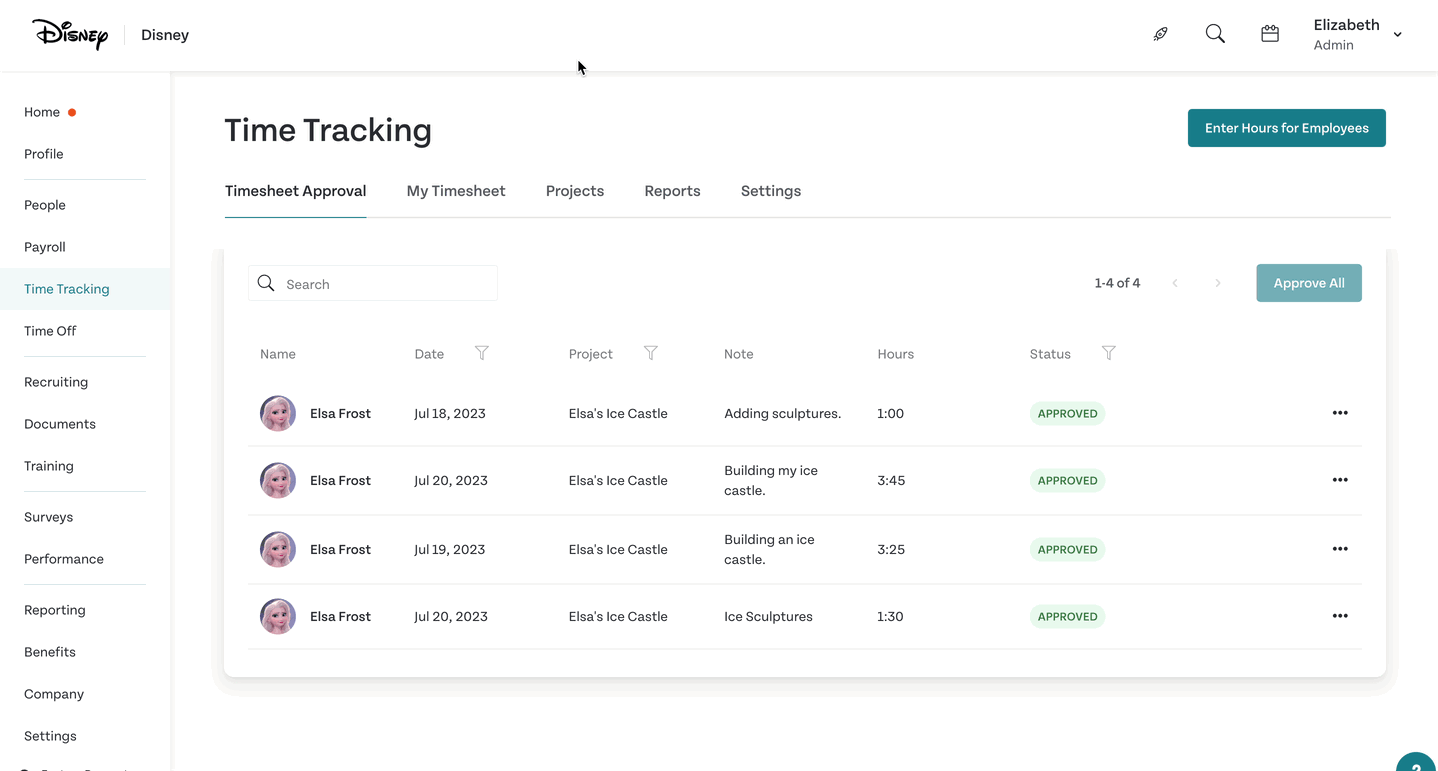Click the '1:00' hours value
Image resolution: width=1438 pixels, height=771 pixels.
pos(891,413)
